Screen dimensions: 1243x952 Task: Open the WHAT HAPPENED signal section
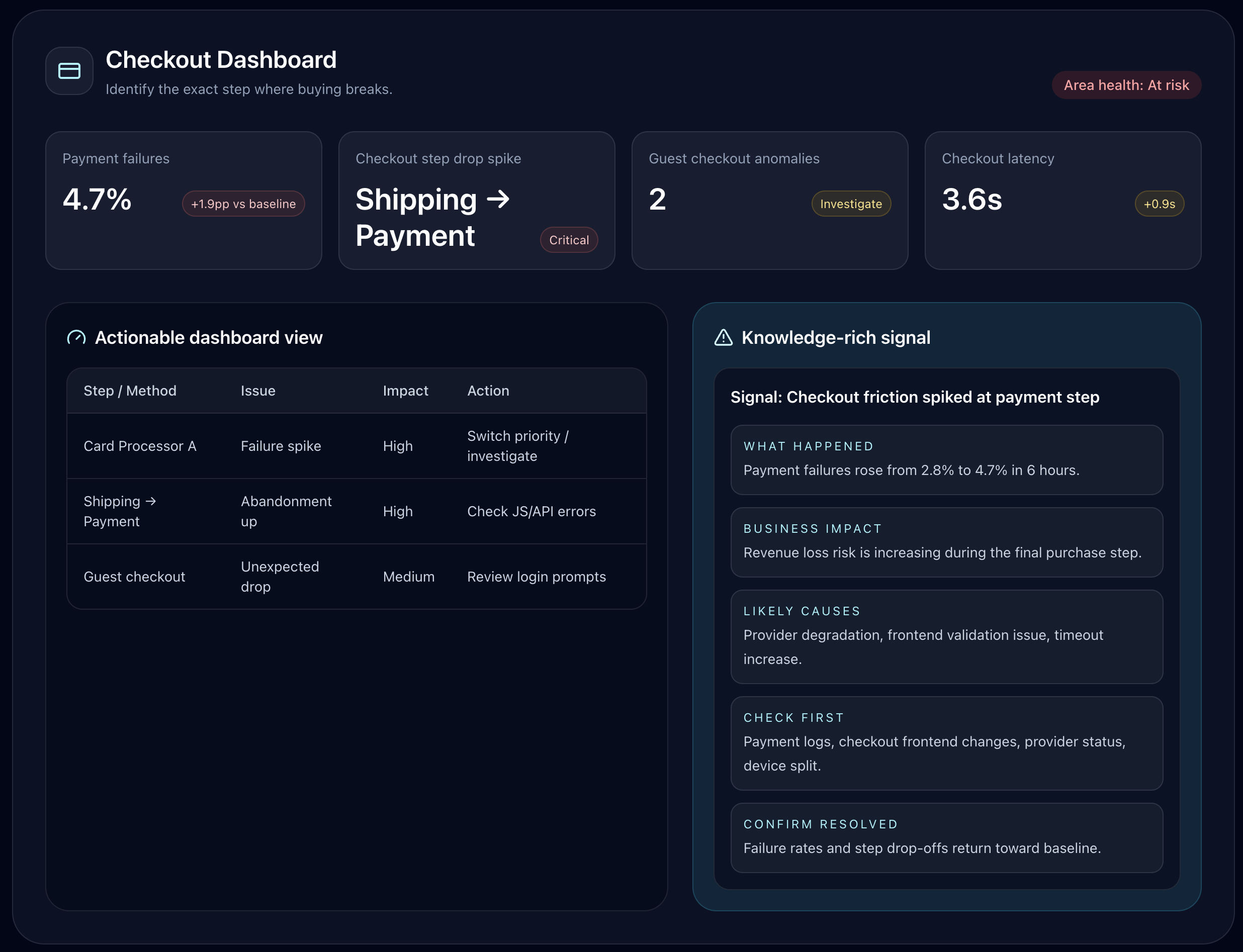(946, 459)
